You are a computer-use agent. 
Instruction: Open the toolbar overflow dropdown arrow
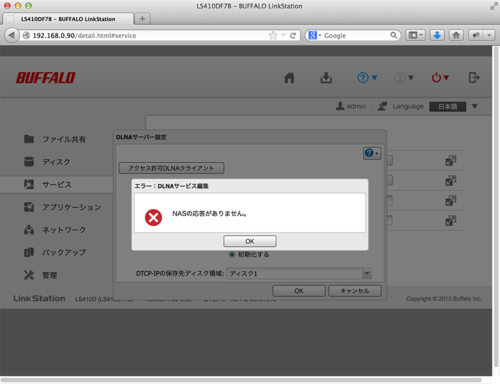489,35
